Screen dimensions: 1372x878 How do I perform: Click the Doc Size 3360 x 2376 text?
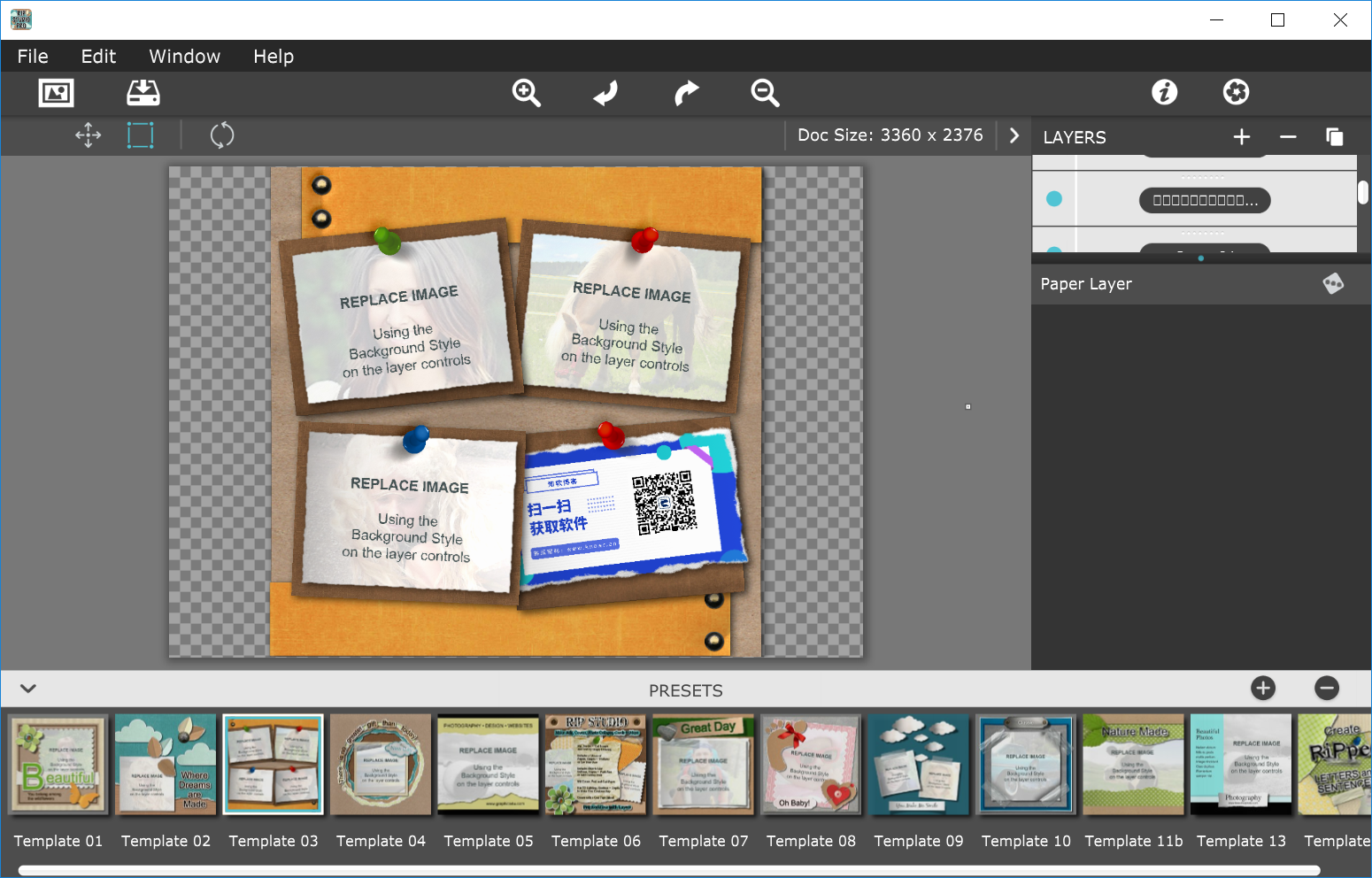click(890, 135)
